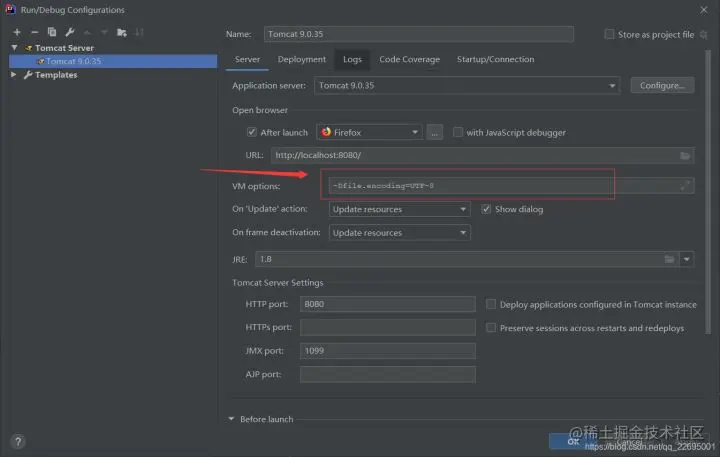
Task: Click in the HTTP port field
Action: point(388,304)
